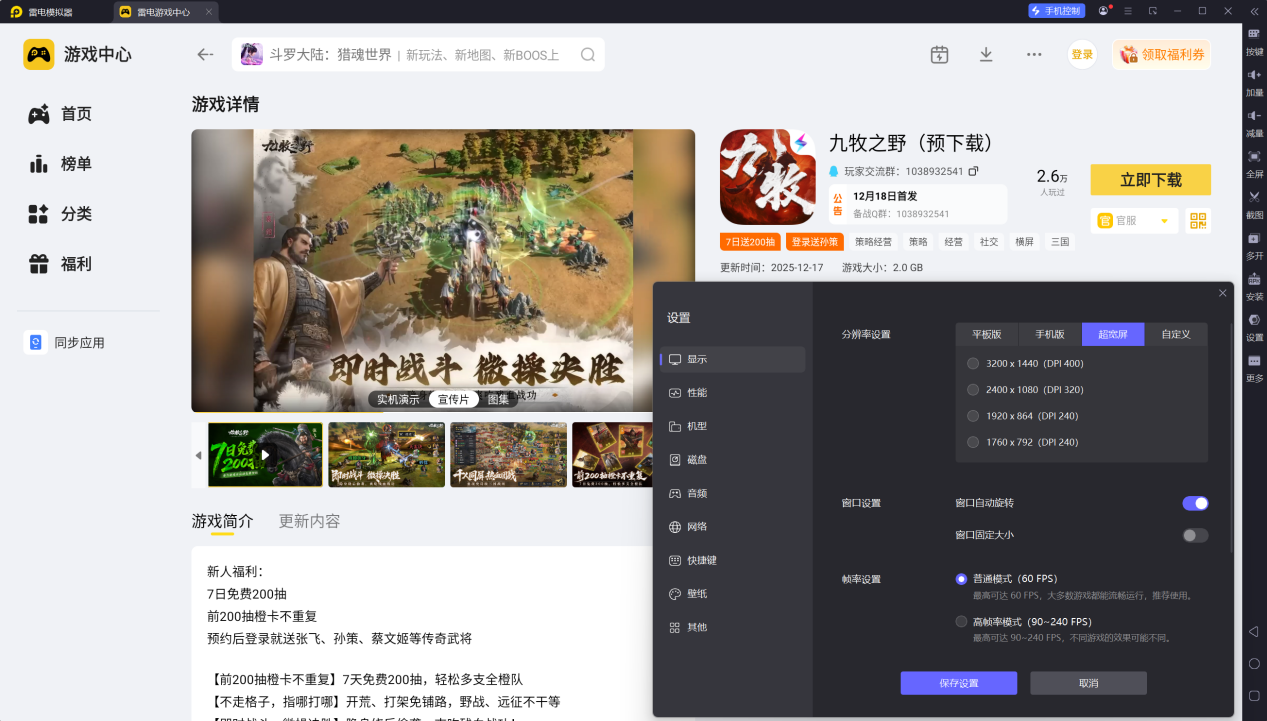Open the 官服 server dropdown
The width and height of the screenshot is (1267, 721).
click(1134, 221)
